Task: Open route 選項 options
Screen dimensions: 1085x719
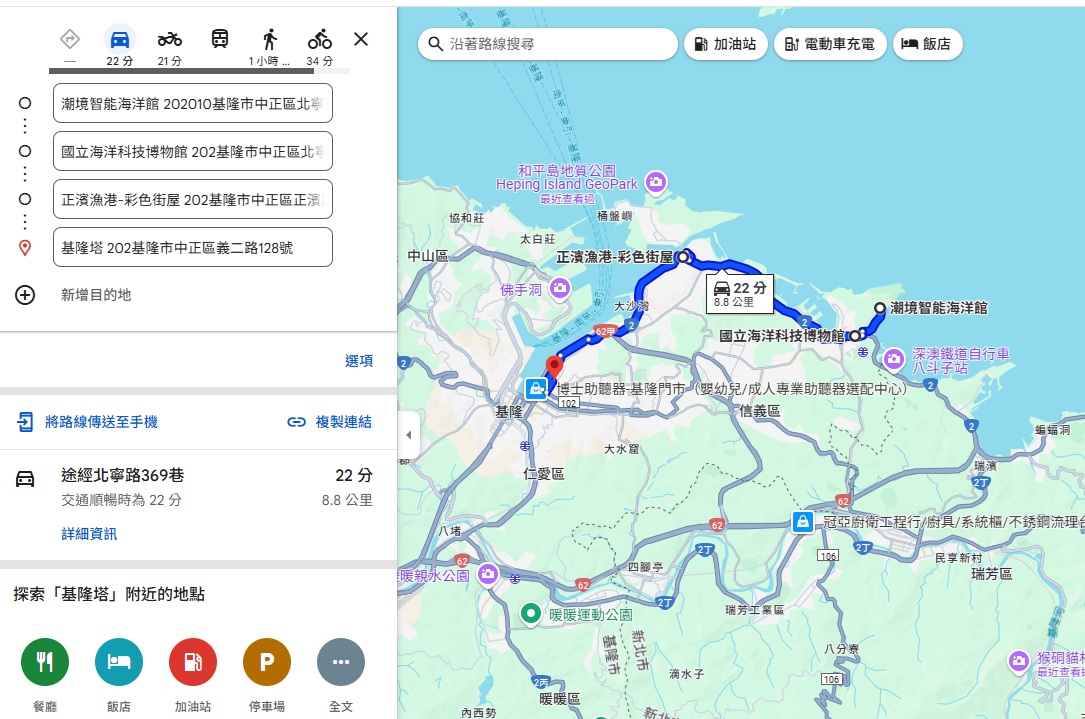Action: [358, 361]
